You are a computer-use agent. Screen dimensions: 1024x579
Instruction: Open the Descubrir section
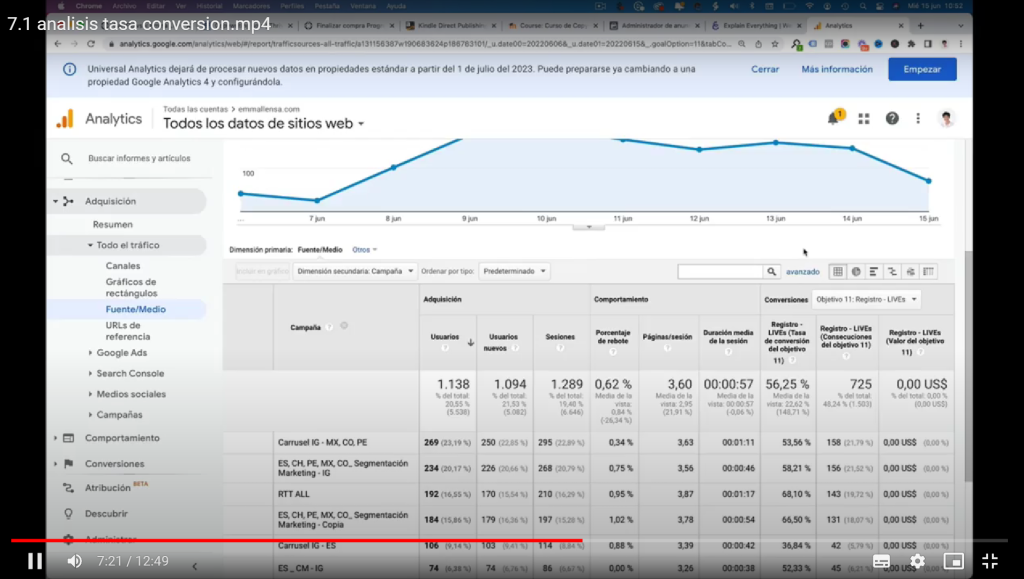coord(106,514)
